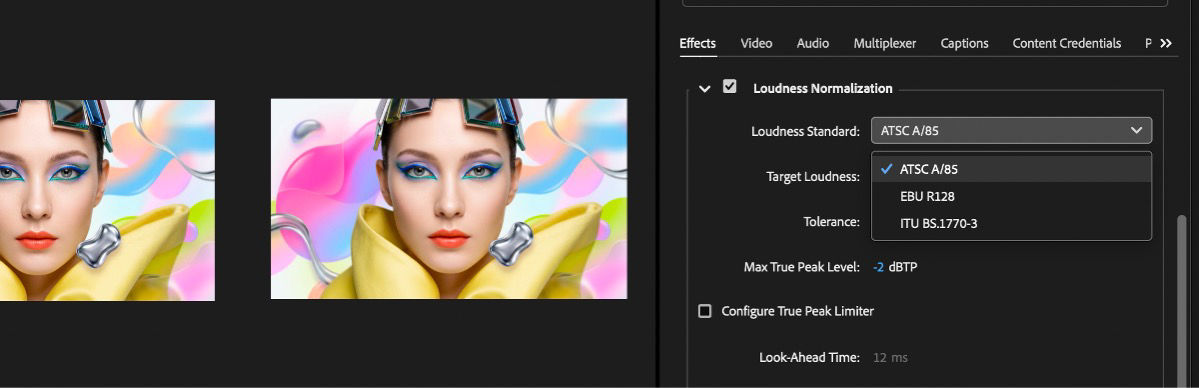This screenshot has width=1199, height=388.
Task: Show more tabs with the double-chevron icon
Action: (1166, 44)
